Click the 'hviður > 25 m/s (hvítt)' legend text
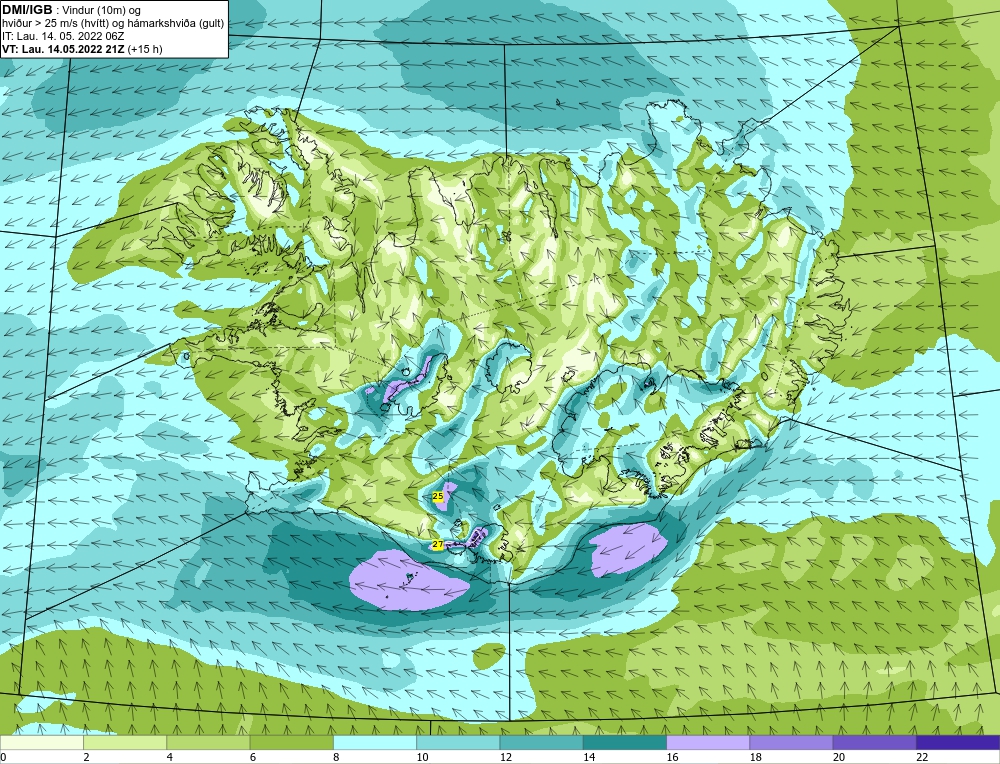The image size is (1000, 764). 55,23
